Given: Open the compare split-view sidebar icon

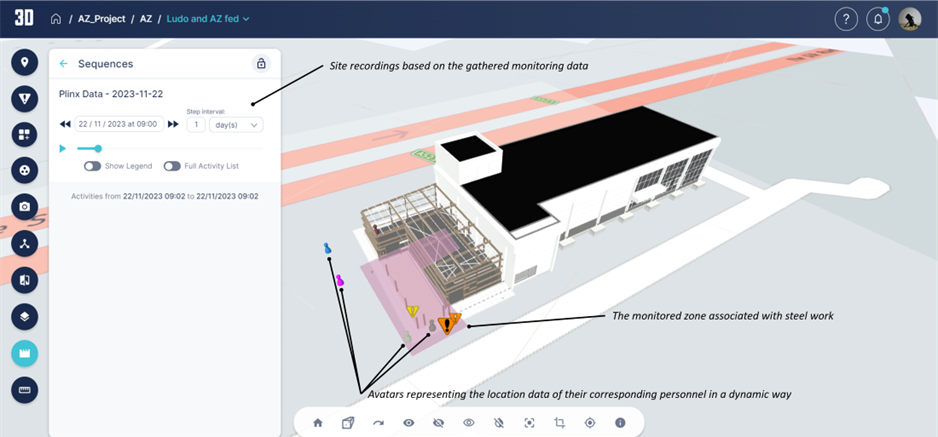Looking at the screenshot, I should click(x=25, y=280).
